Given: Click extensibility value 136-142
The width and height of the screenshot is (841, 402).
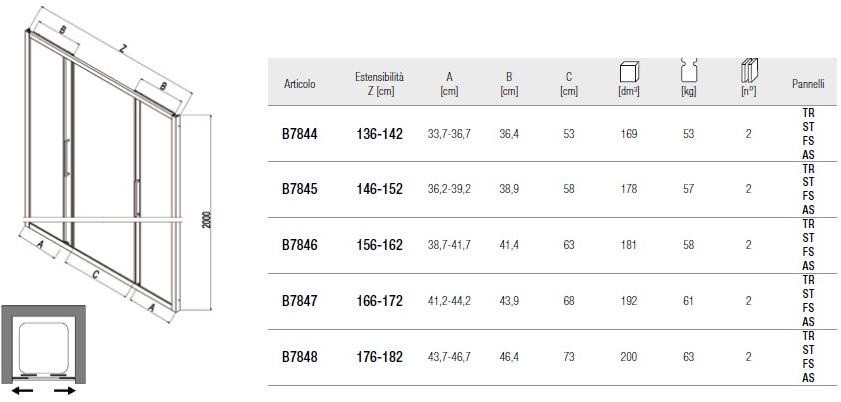Looking at the screenshot, I should (x=379, y=134).
